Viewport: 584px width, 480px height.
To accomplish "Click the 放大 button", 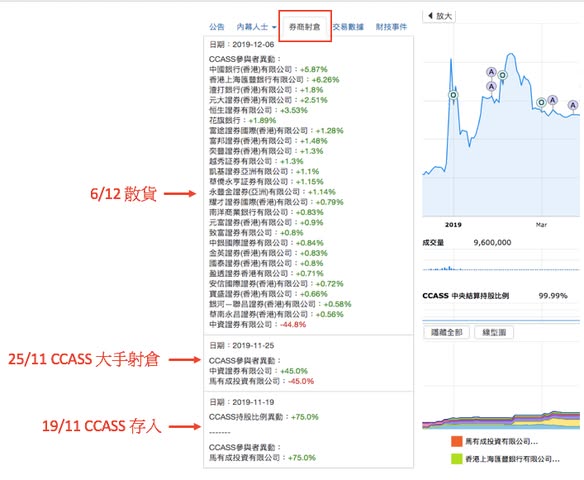I will tap(439, 16).
